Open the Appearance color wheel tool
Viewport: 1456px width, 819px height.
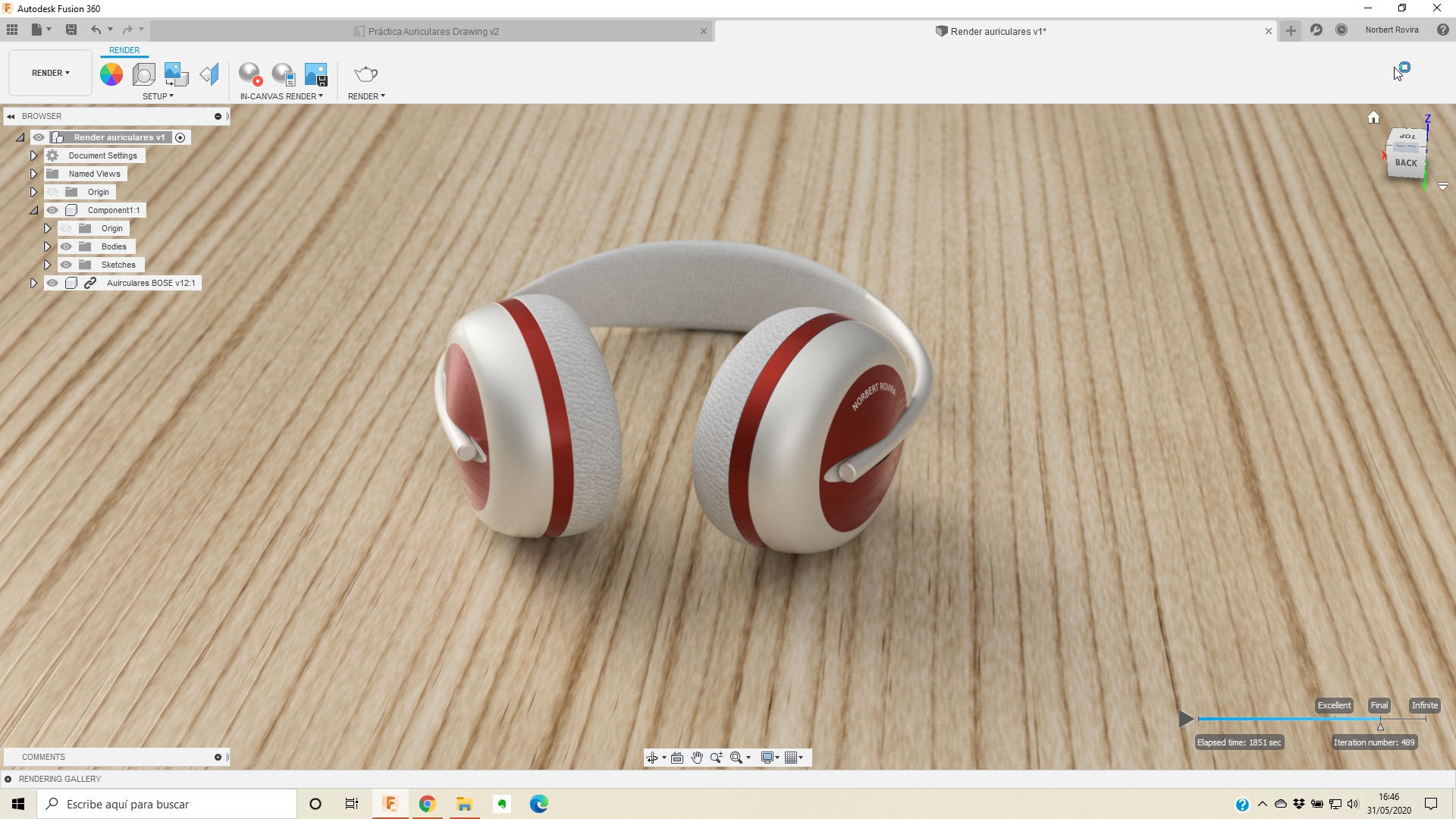pyautogui.click(x=111, y=74)
